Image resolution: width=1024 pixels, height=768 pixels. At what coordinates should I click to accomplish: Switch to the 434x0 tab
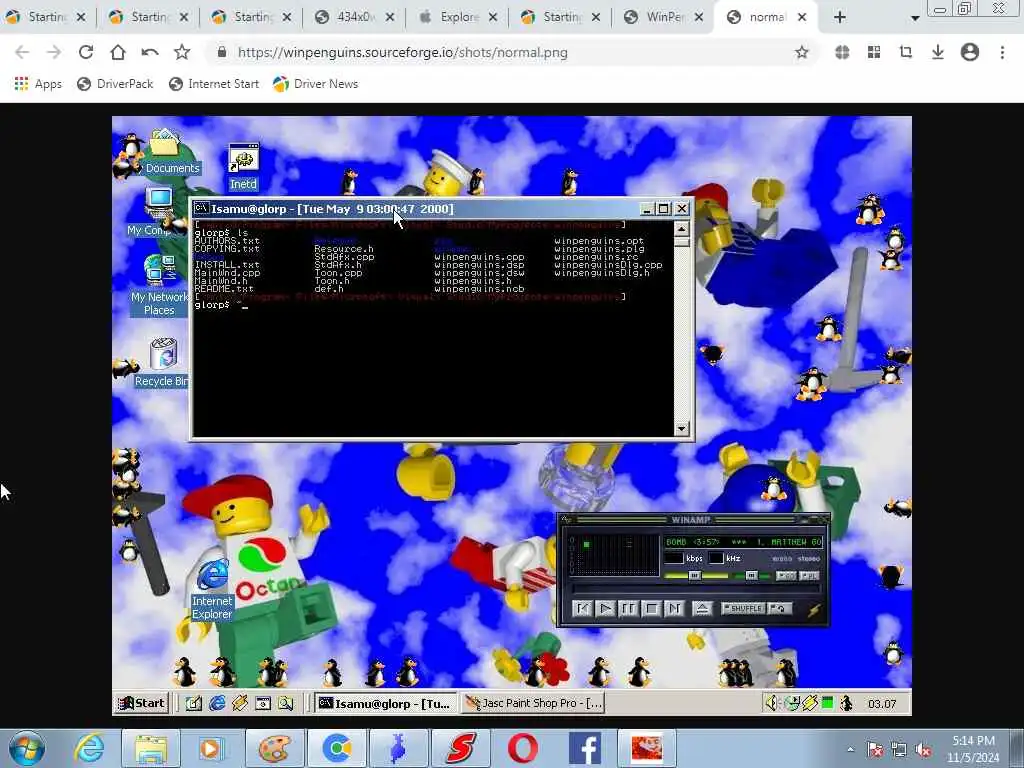[355, 17]
